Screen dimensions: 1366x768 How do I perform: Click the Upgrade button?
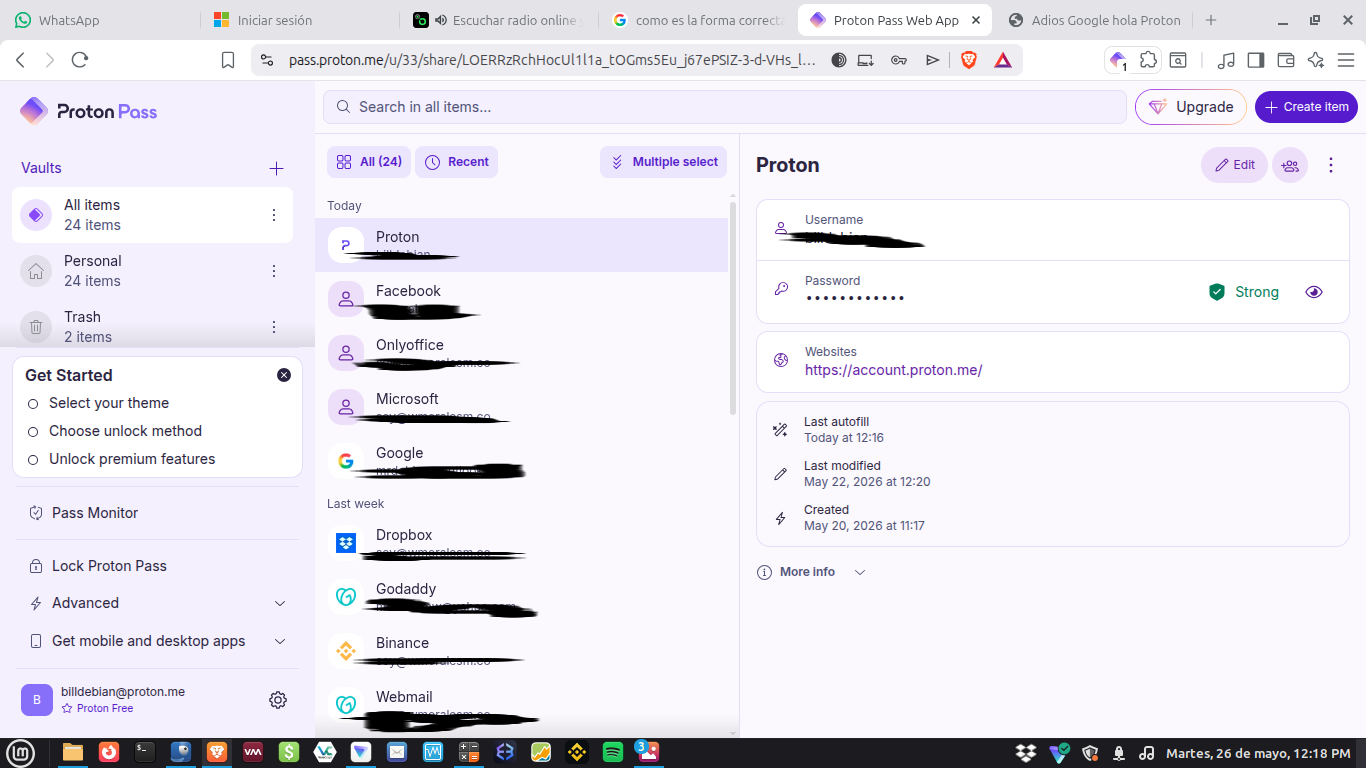(1190, 107)
